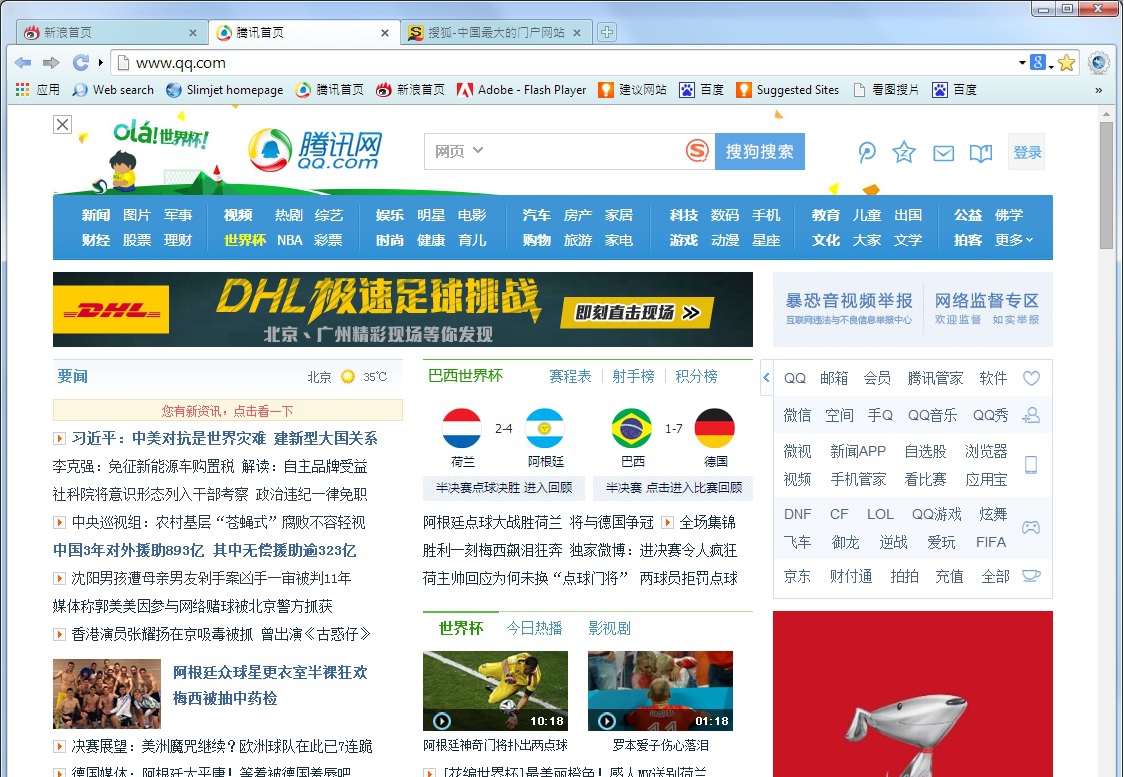Open Web search bookmark
Viewport: 1124px width, 777px height.
click(113, 90)
